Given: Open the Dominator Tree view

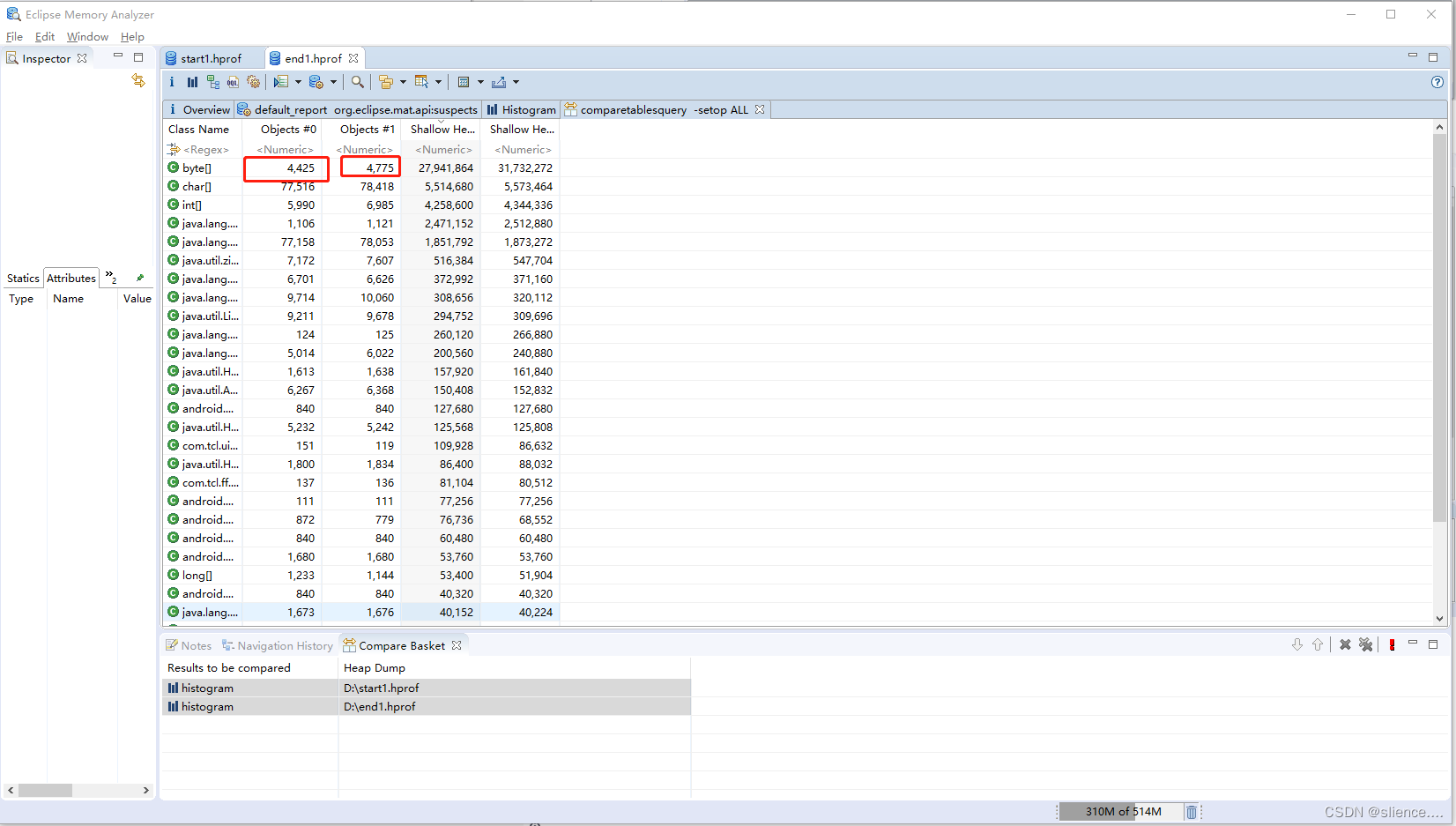Looking at the screenshot, I should (213, 82).
